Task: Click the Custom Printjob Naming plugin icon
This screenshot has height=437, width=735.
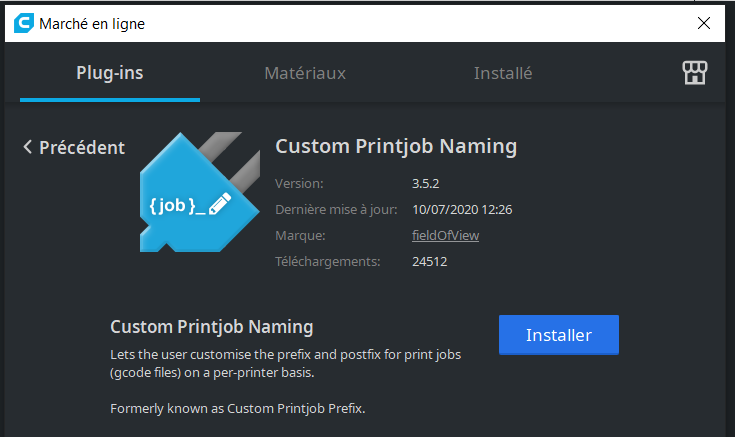Action: click(195, 192)
